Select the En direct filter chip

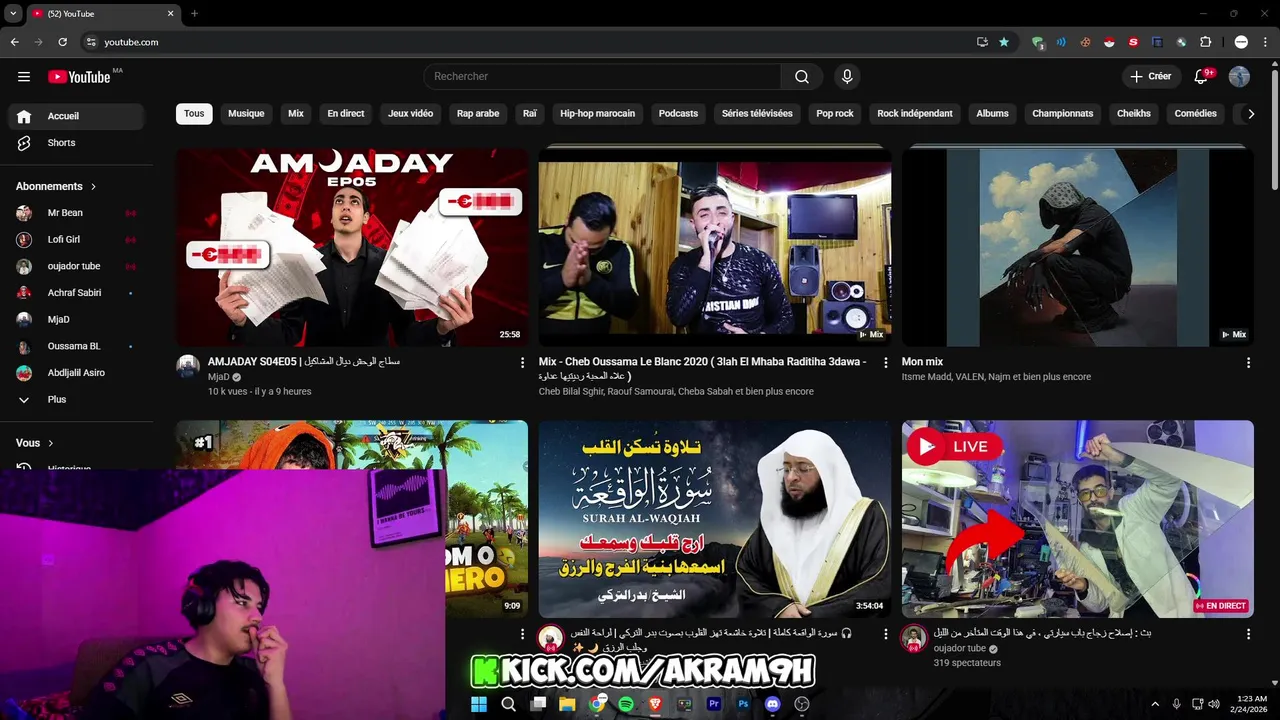pyautogui.click(x=346, y=113)
